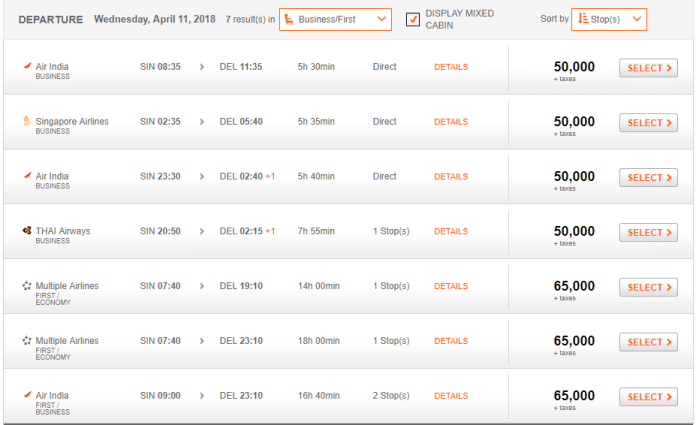Click 'DEL 11:35' arrival time
696x425 pixels.
click(x=241, y=67)
